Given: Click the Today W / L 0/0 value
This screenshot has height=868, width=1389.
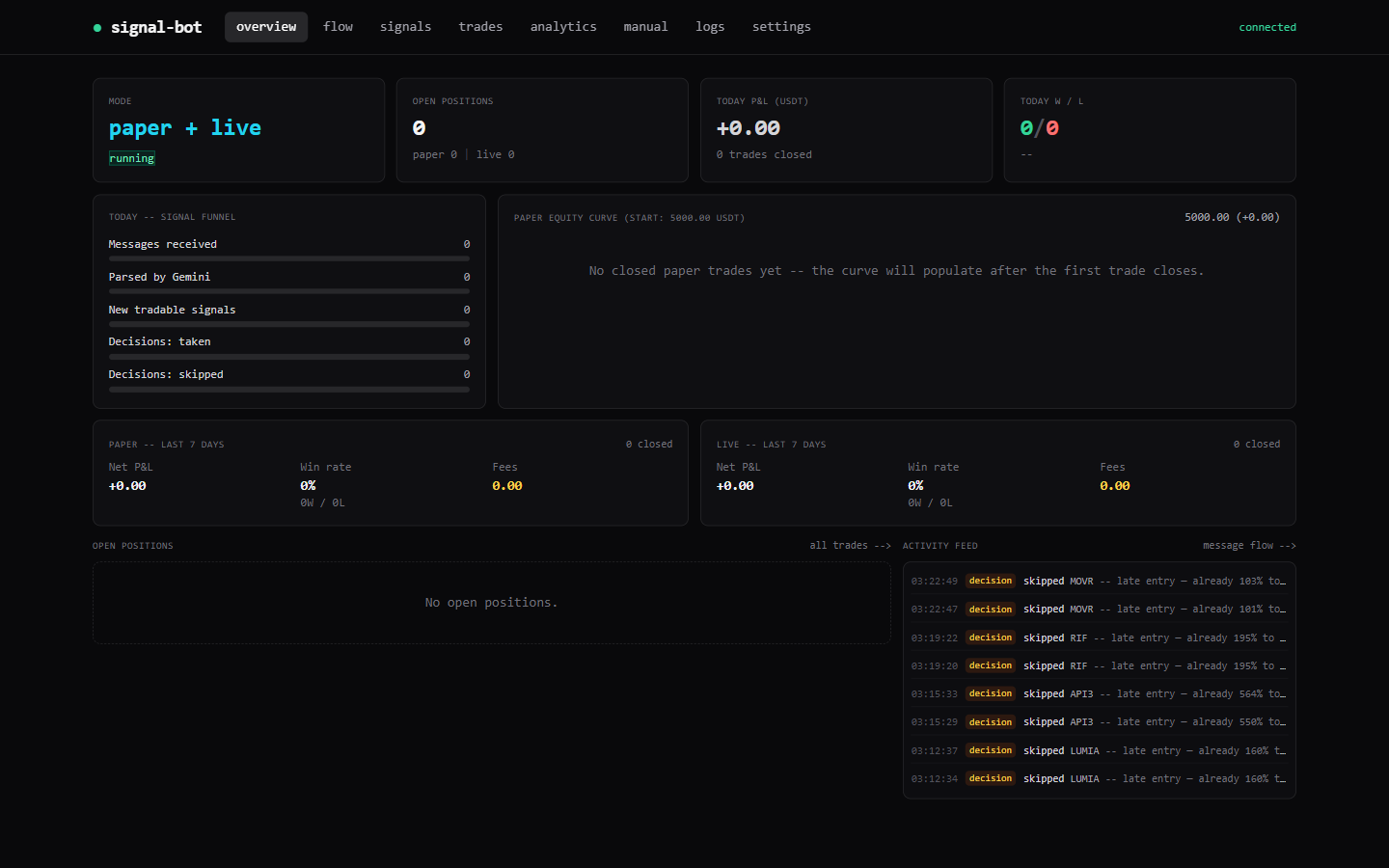Looking at the screenshot, I should pyautogui.click(x=1040, y=128).
